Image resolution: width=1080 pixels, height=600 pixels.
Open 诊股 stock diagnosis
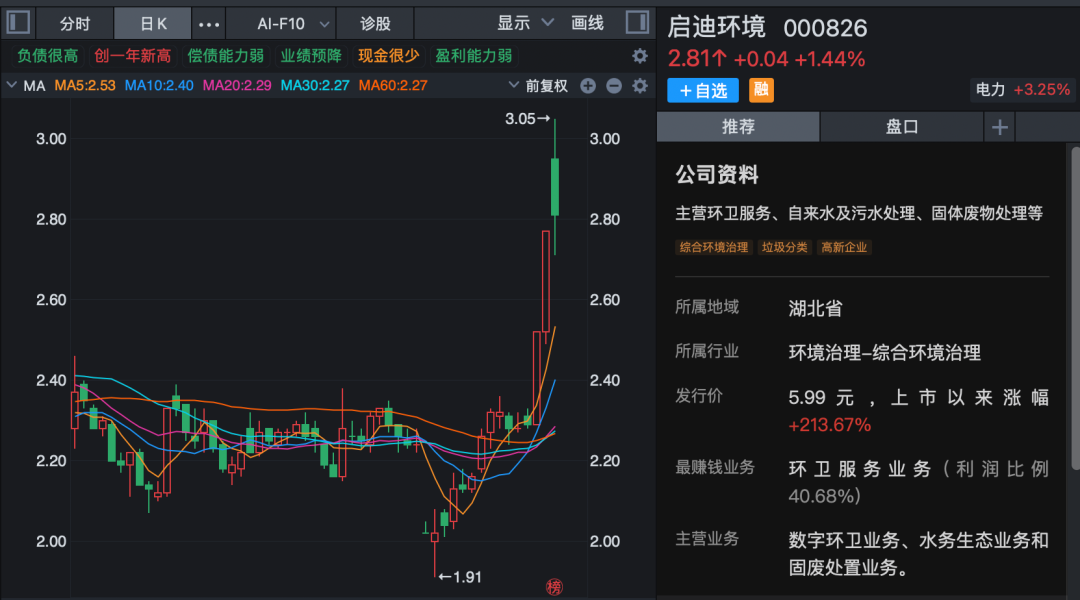375,22
